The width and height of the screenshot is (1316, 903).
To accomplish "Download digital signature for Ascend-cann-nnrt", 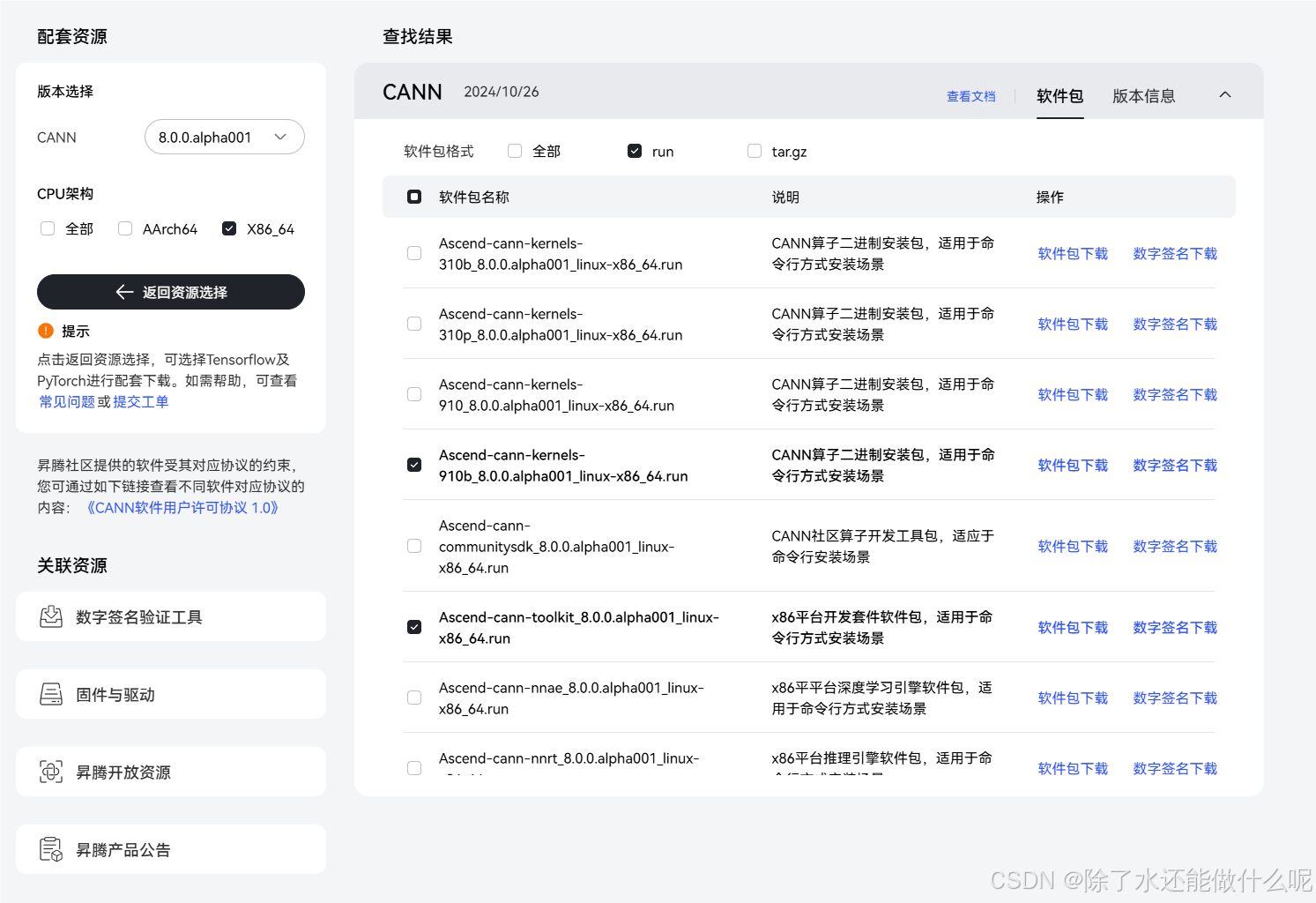I will tap(1175, 768).
